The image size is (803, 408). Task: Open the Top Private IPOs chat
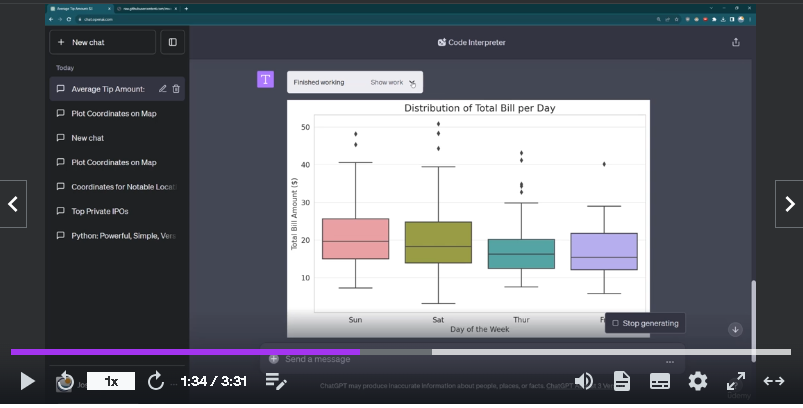tap(117, 211)
